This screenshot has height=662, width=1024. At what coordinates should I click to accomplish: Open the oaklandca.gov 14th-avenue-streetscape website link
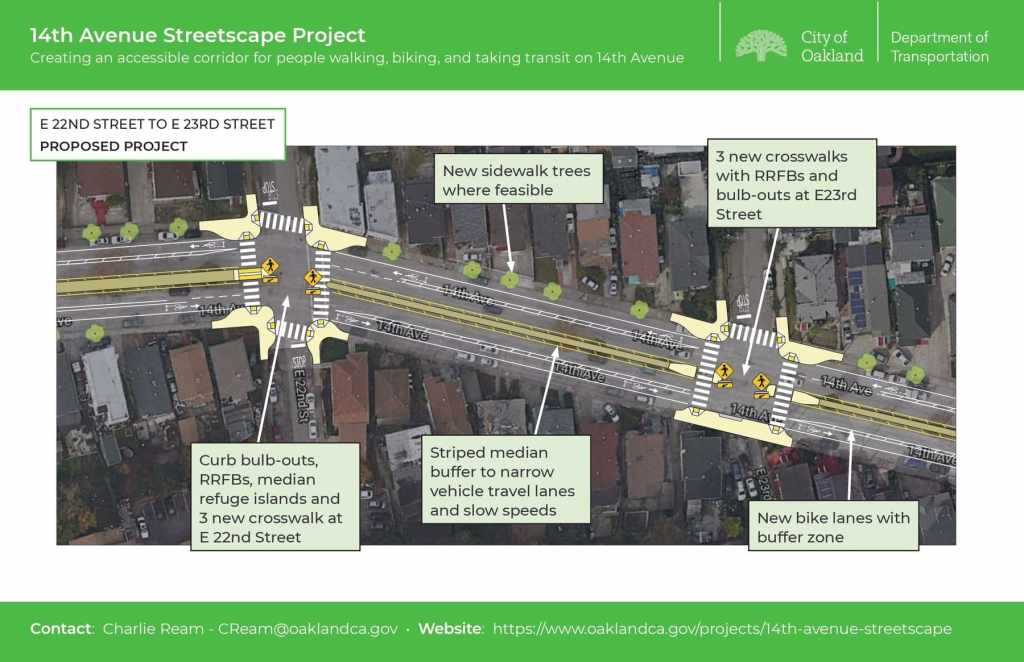point(722,629)
